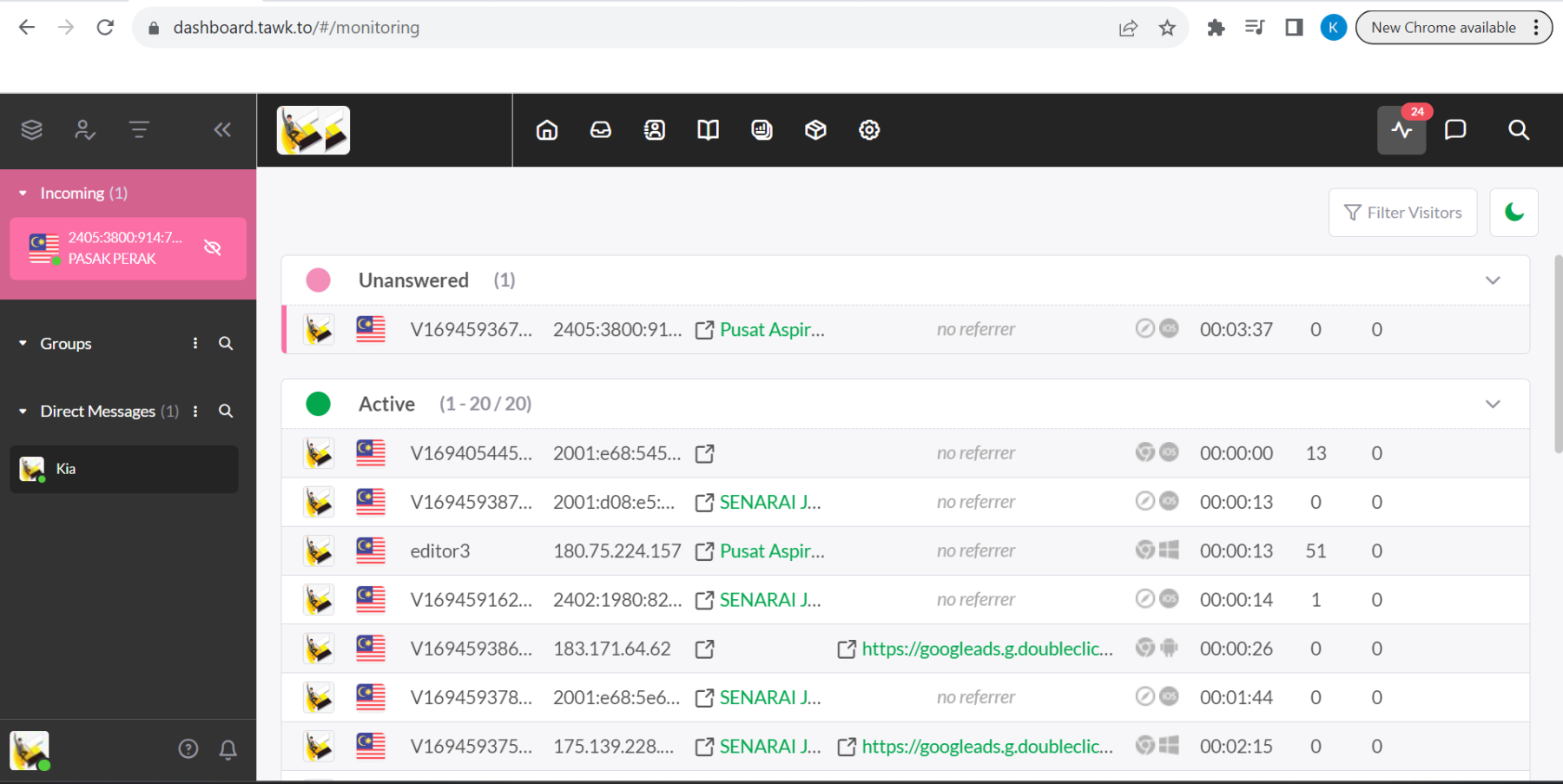1563x784 pixels.
Task: Open the Monitoring activity icon with badge 24
Action: tap(1401, 130)
